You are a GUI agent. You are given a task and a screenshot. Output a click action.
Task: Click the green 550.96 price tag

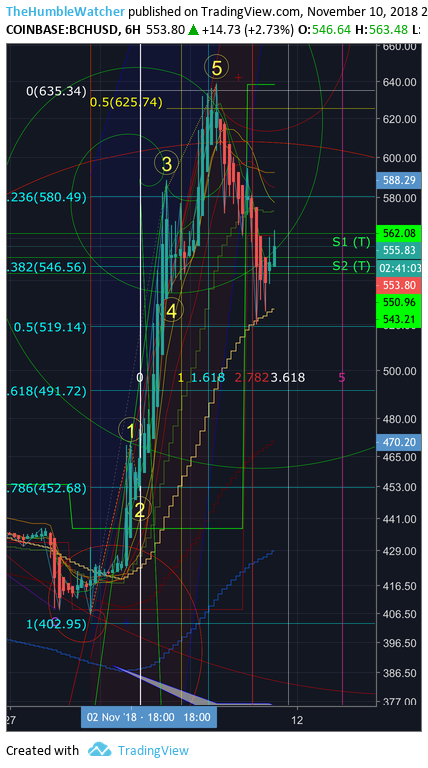(399, 302)
